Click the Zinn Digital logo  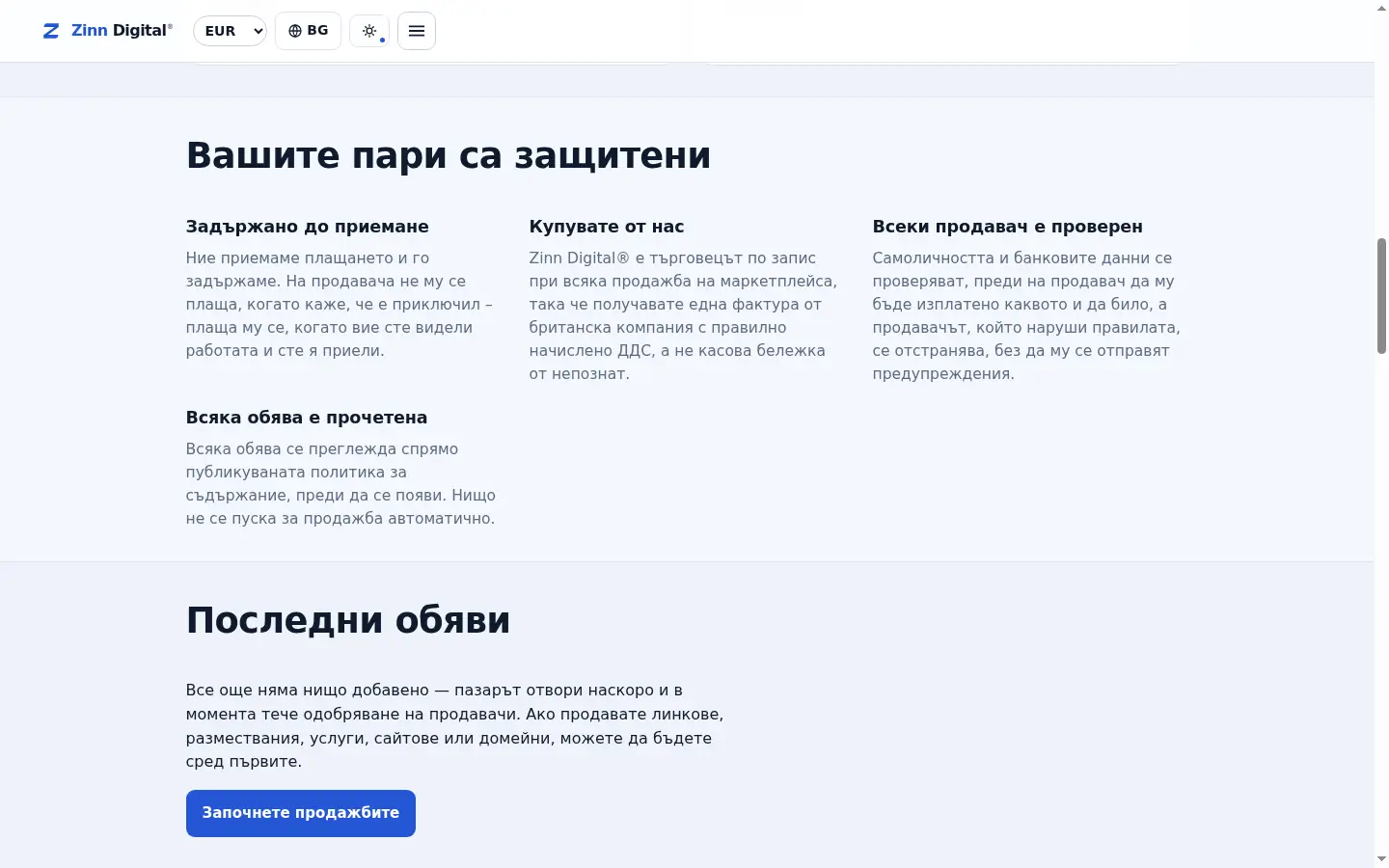pyautogui.click(x=107, y=31)
